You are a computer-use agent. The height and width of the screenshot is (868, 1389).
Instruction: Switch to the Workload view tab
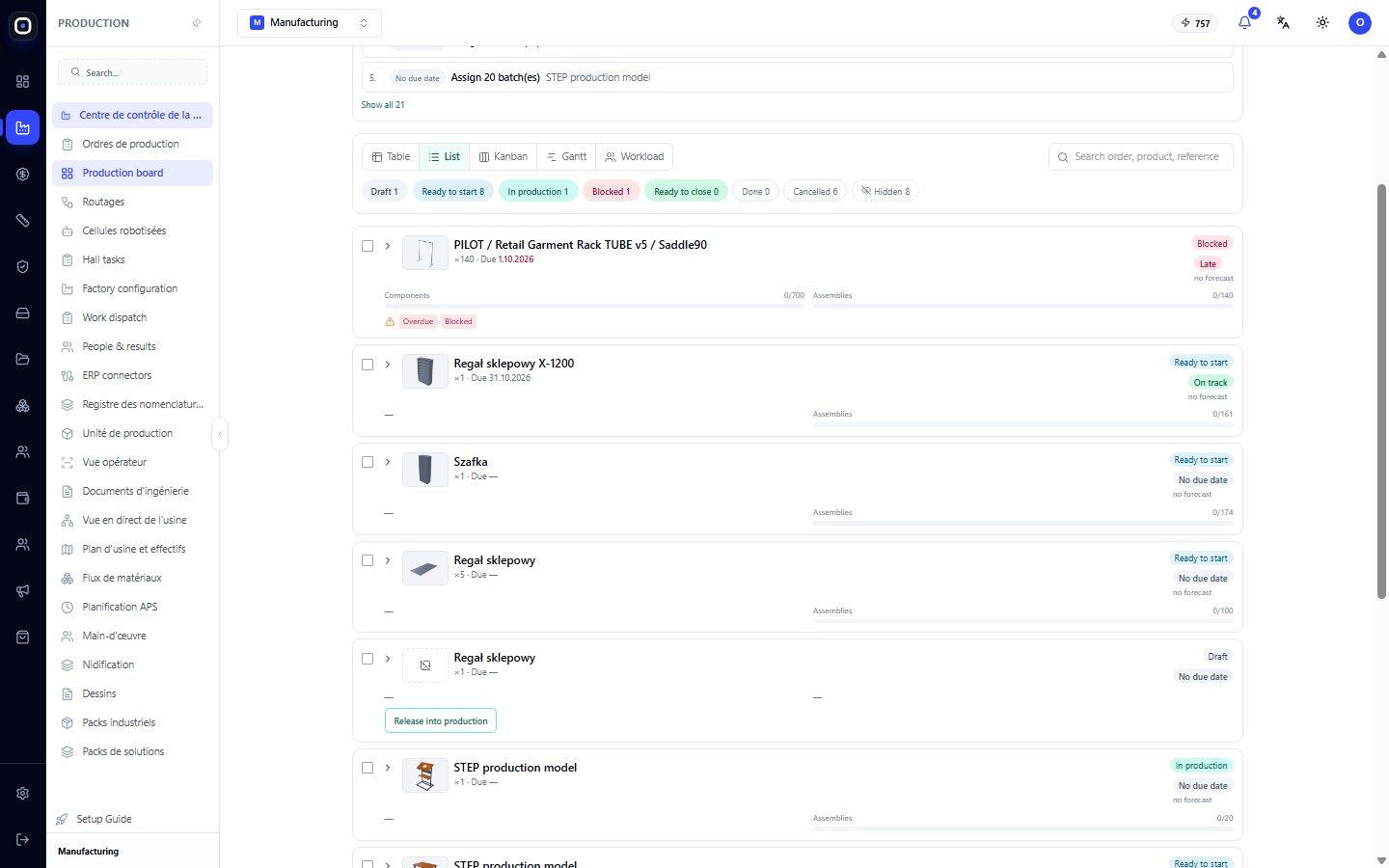coord(635,156)
